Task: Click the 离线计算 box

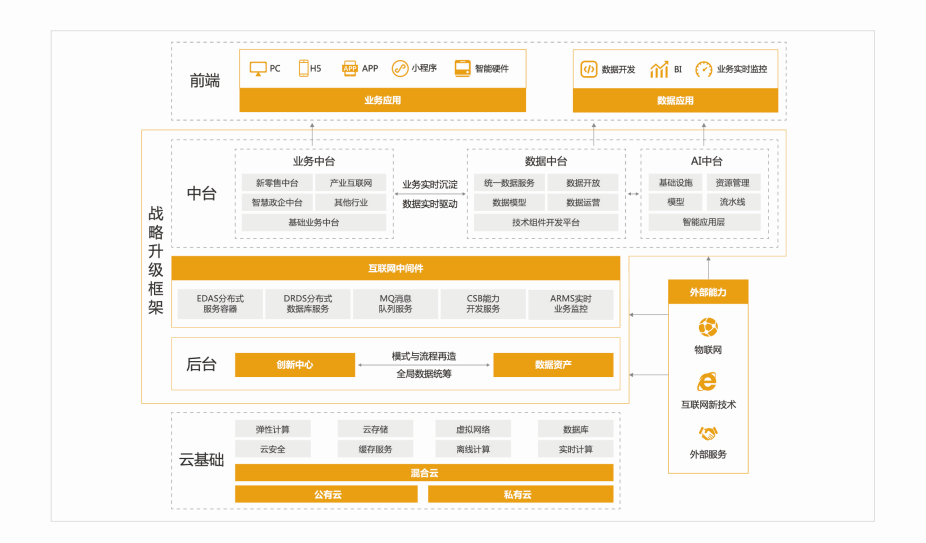Action: point(473,449)
